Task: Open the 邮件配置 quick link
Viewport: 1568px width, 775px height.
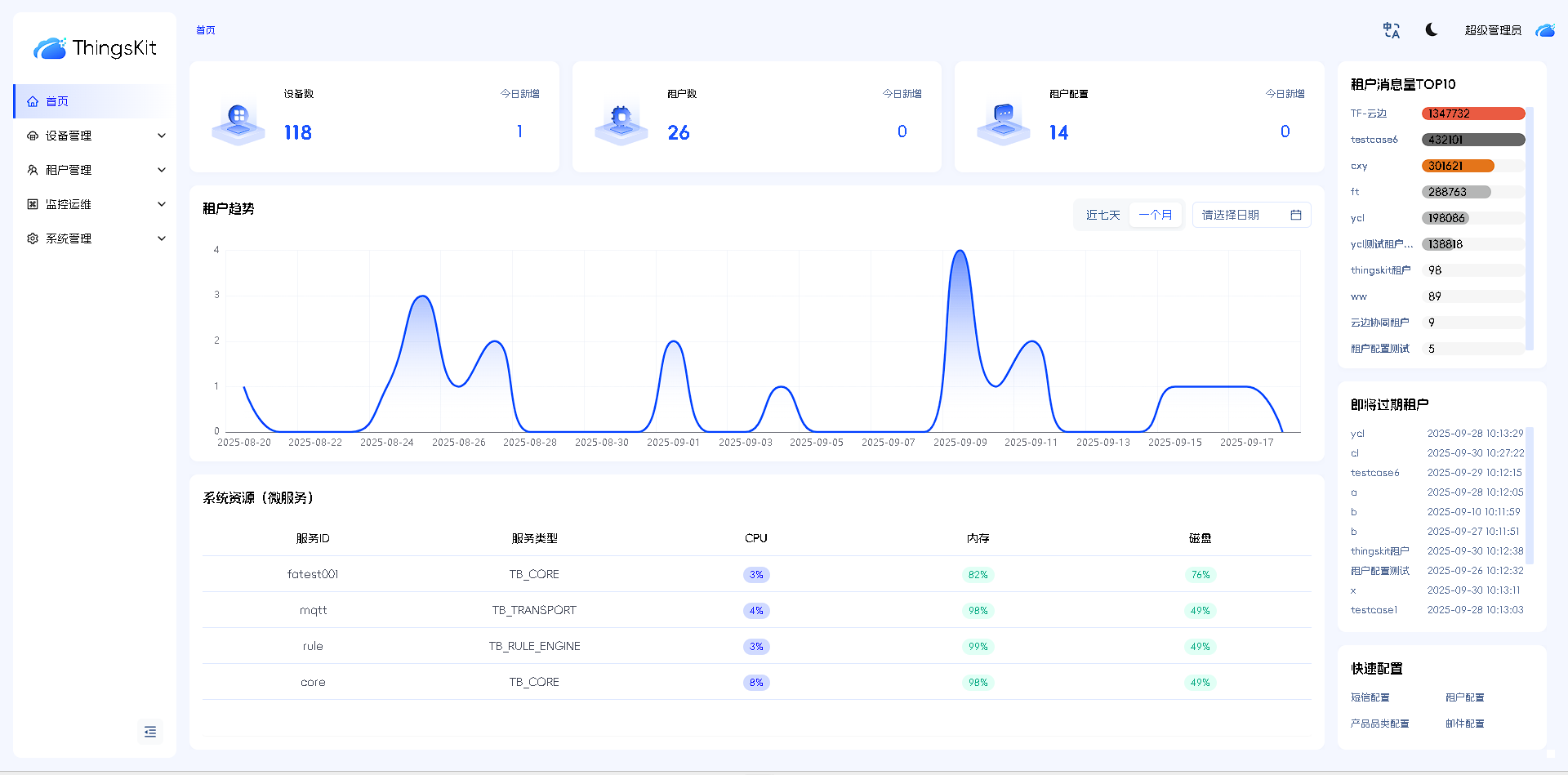Action: pyautogui.click(x=1464, y=724)
